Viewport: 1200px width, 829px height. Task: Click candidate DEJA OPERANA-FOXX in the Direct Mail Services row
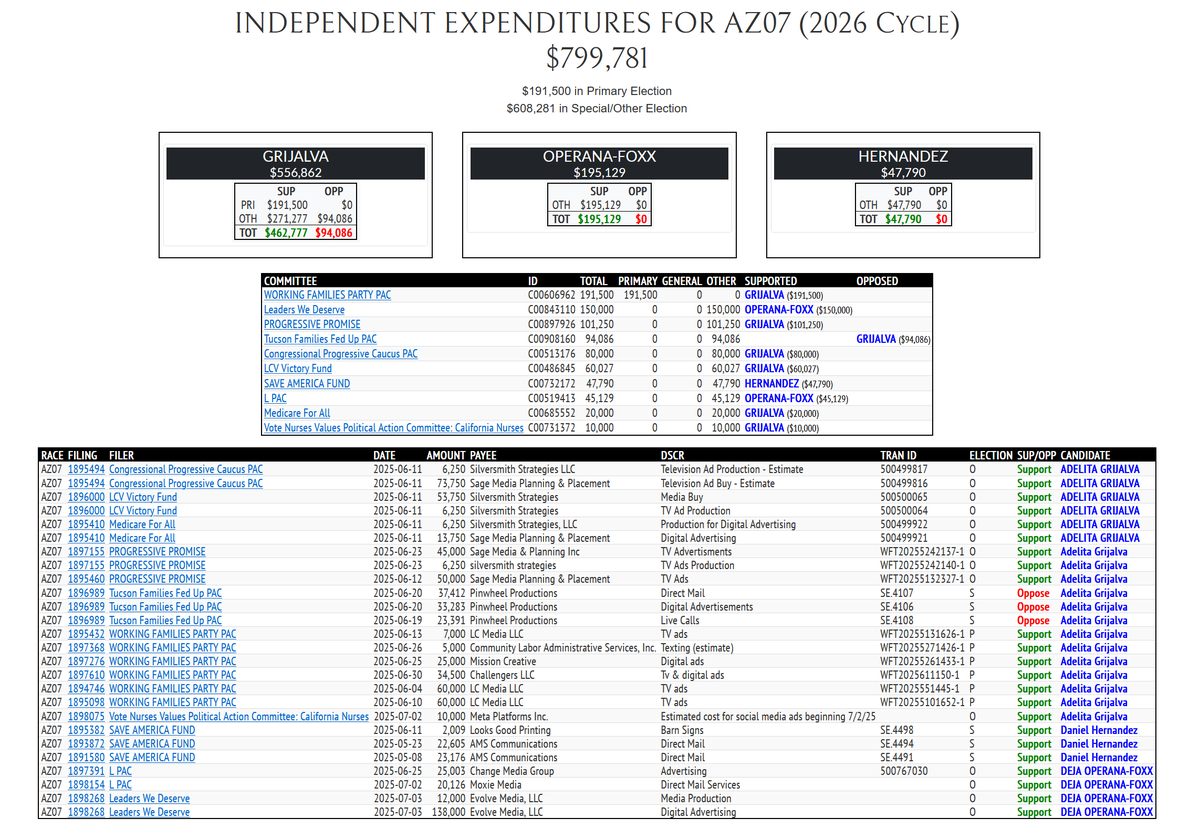[x=1107, y=785]
